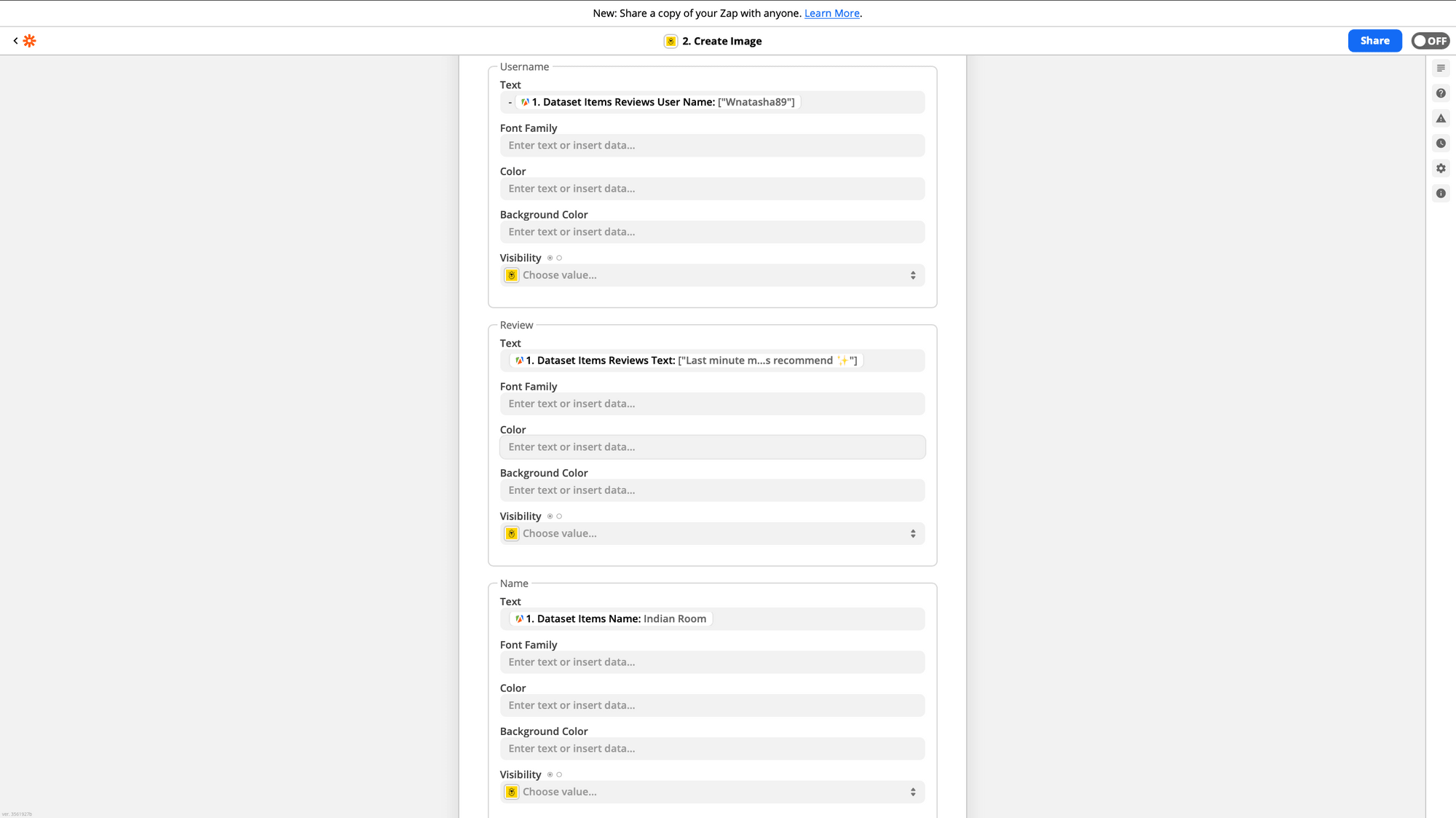Viewport: 1456px width, 818px height.
Task: View Zap history via the clock icon
Action: click(x=1441, y=143)
